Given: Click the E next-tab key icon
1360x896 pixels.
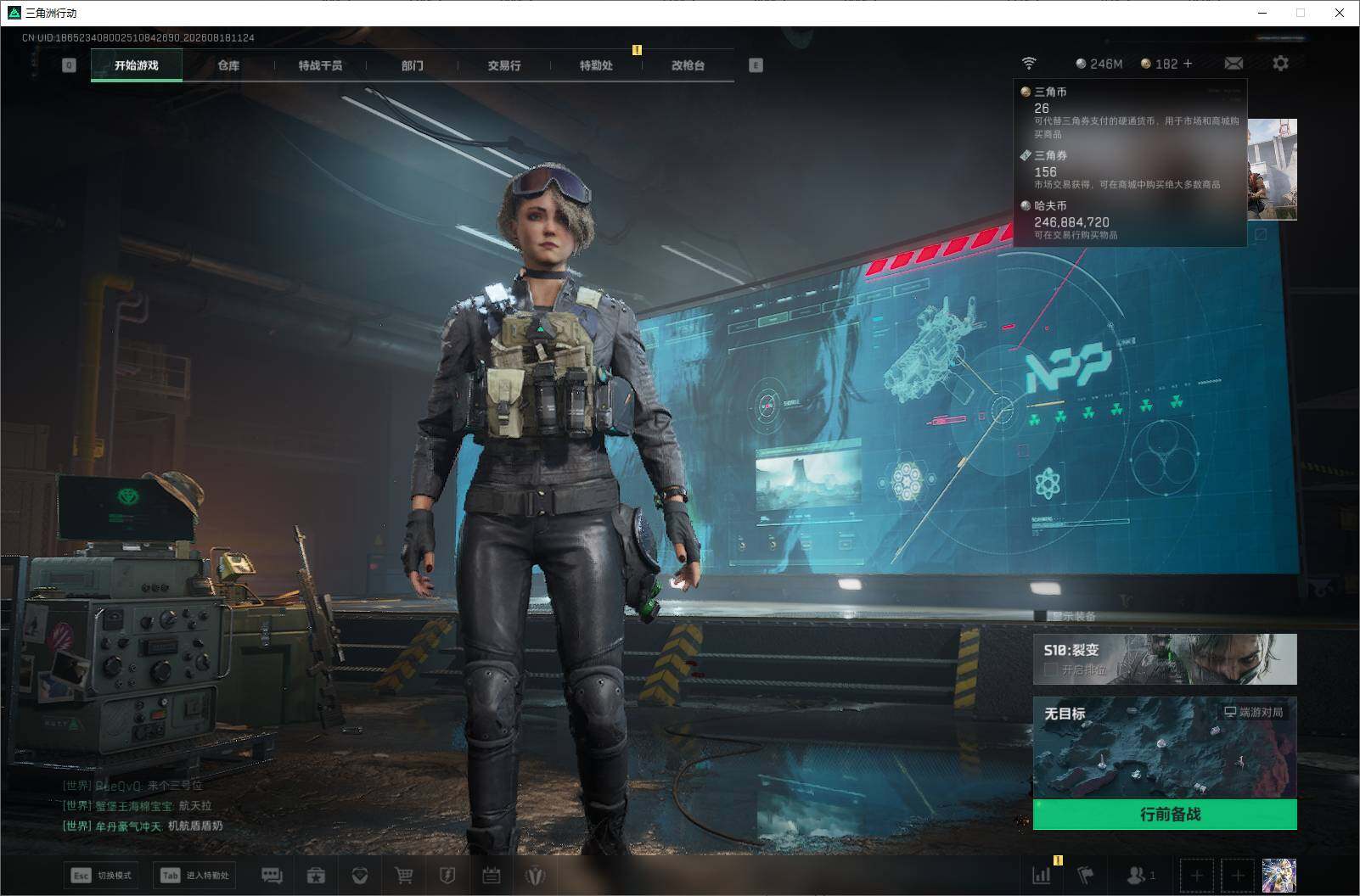Looking at the screenshot, I should pyautogui.click(x=756, y=65).
